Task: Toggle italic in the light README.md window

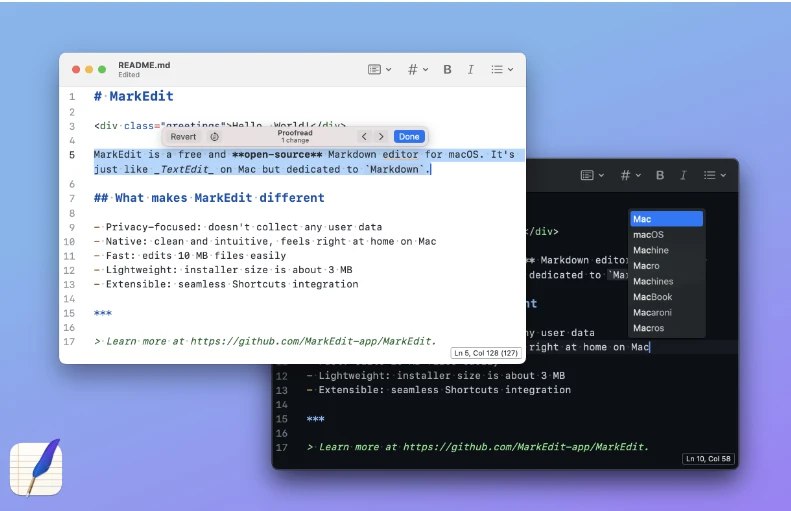Action: click(470, 70)
